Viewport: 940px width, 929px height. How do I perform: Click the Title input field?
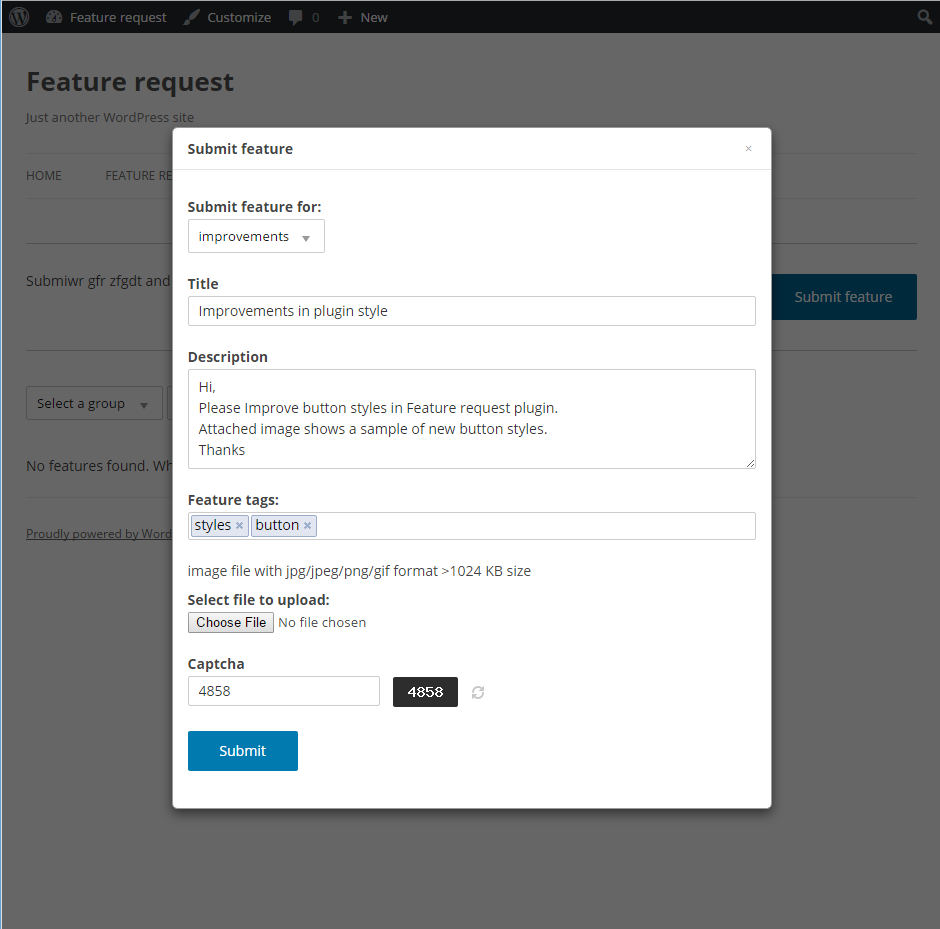(471, 311)
